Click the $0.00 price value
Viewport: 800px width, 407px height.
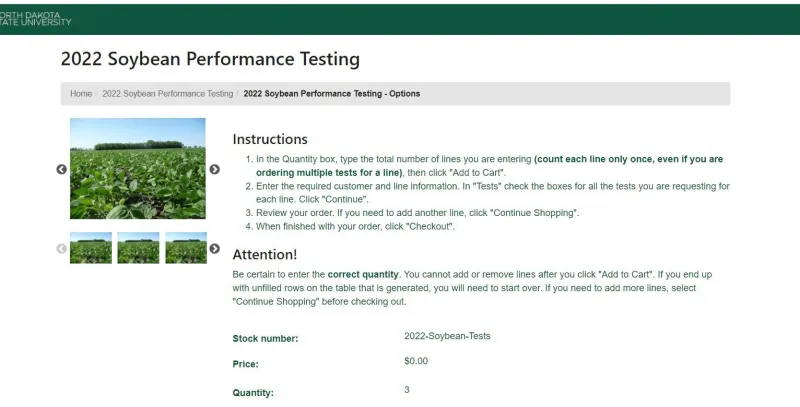coord(416,361)
